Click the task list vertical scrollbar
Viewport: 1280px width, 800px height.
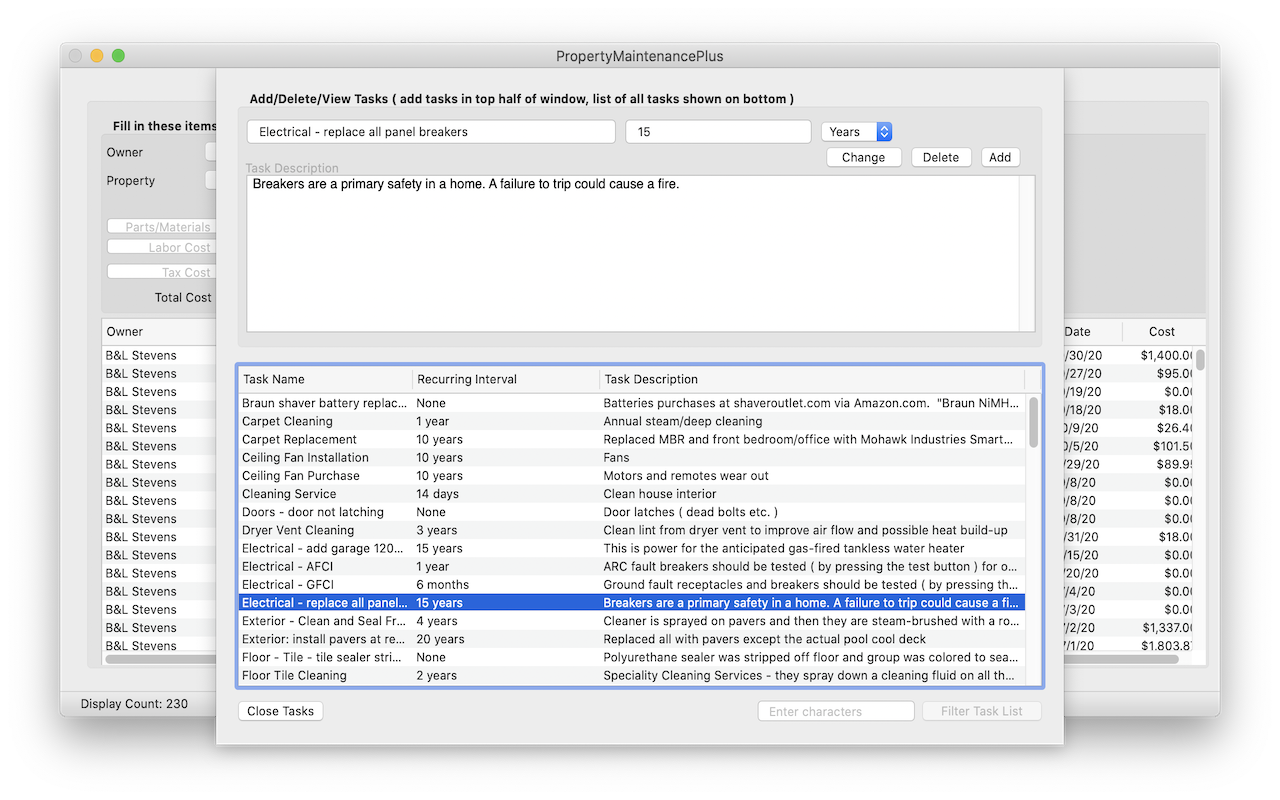(x=1033, y=540)
